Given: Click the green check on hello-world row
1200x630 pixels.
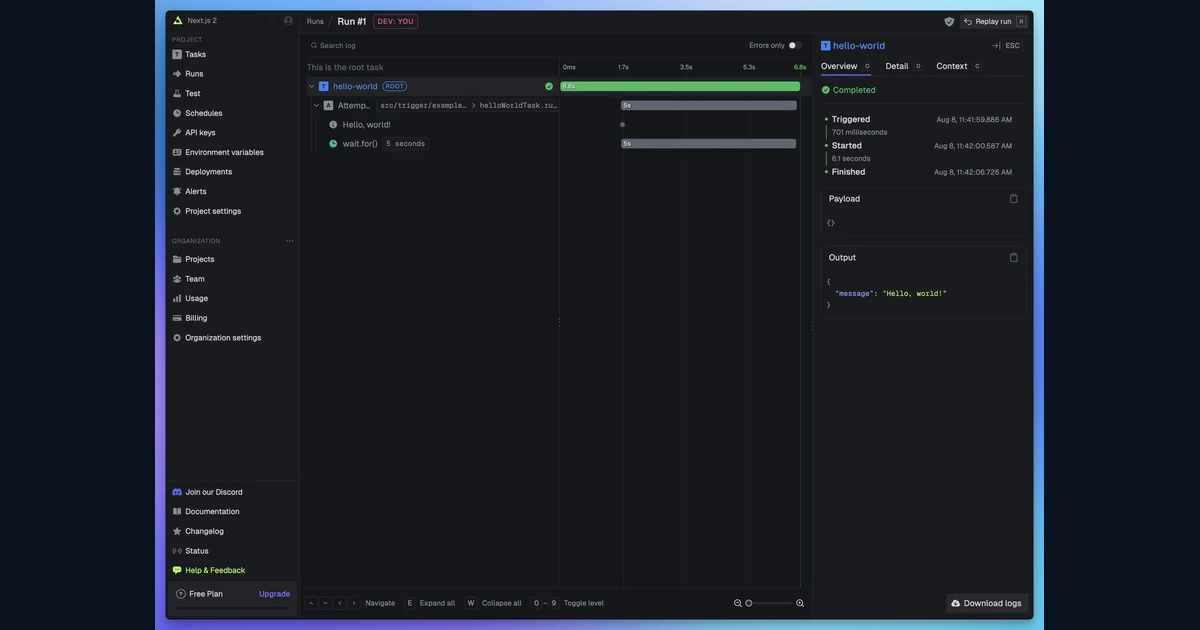Looking at the screenshot, I should click(549, 86).
